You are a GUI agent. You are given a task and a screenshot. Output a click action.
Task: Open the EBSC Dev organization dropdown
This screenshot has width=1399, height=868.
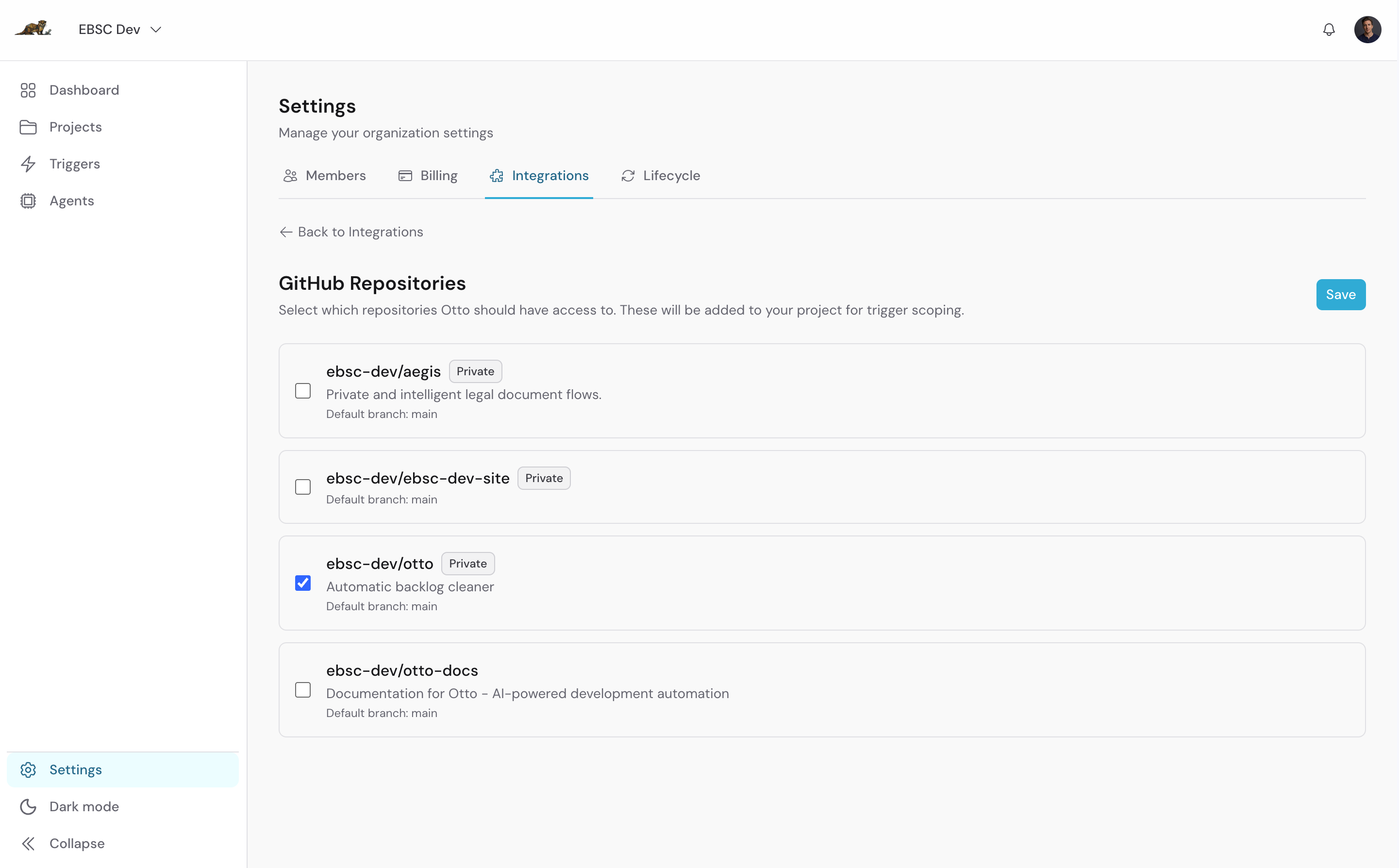pyautogui.click(x=119, y=29)
